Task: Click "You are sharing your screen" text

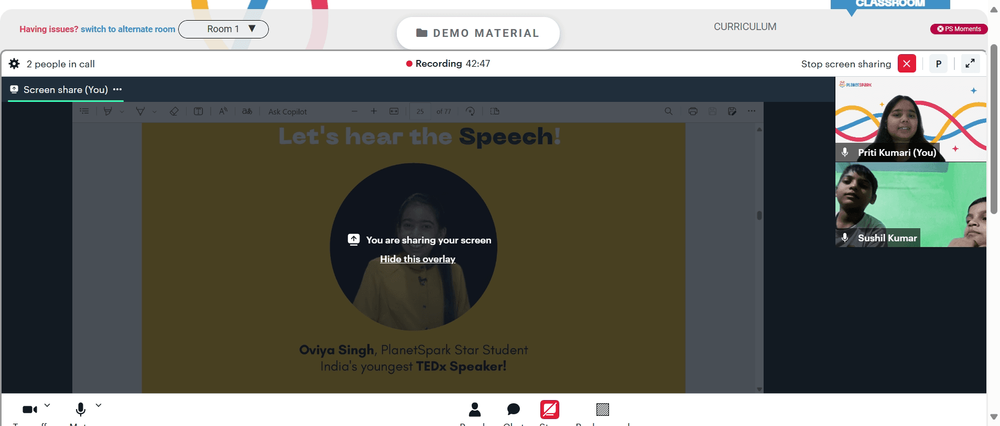Action: click(x=429, y=240)
